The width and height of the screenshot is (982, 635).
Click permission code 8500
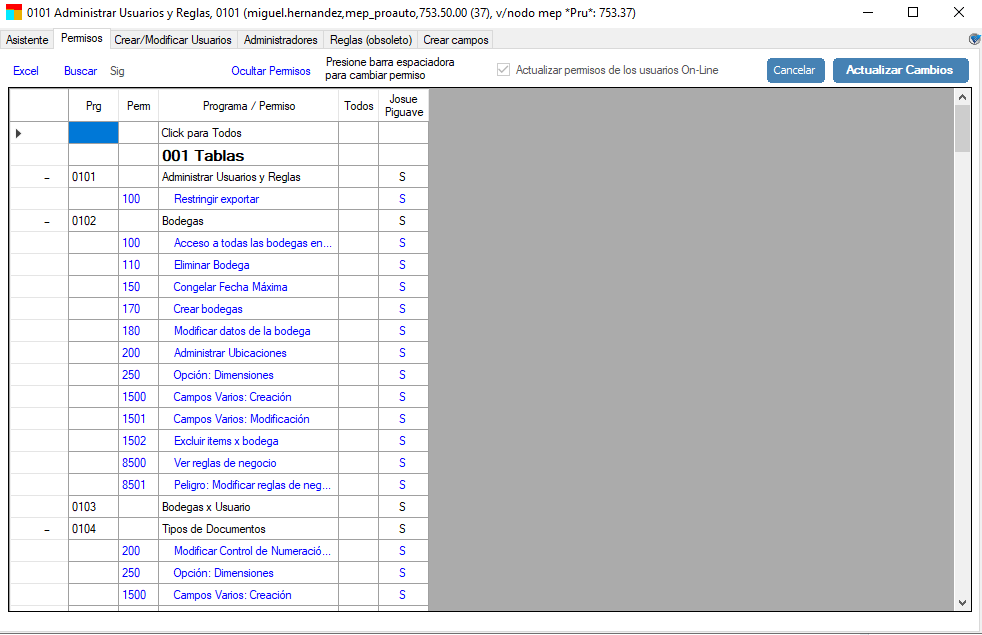[x=138, y=463]
